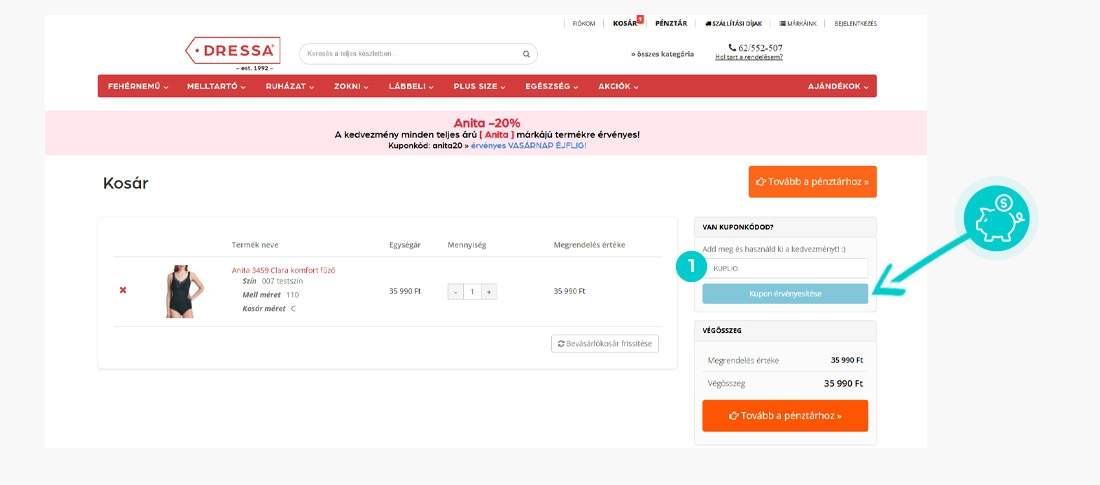Click the összes kategória link
Viewport: 1100px width, 485px height.
tap(662, 54)
